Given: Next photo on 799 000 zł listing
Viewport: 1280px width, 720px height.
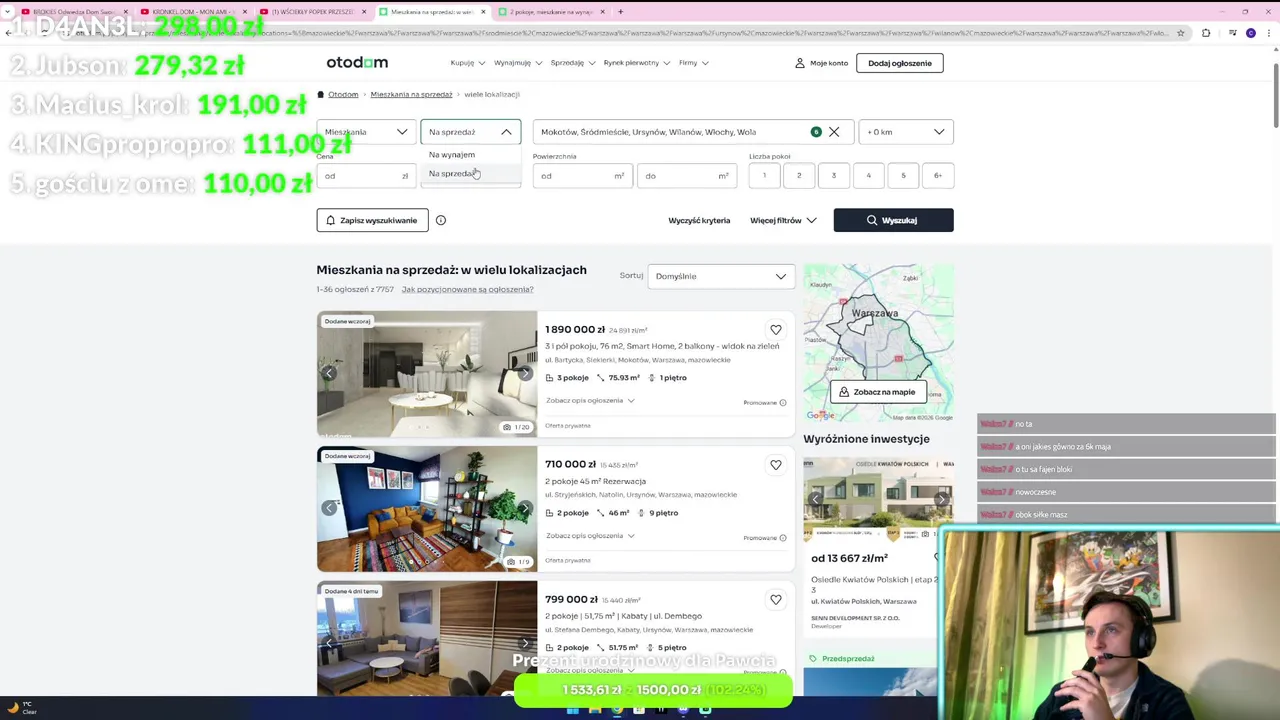Looking at the screenshot, I should tap(525, 643).
